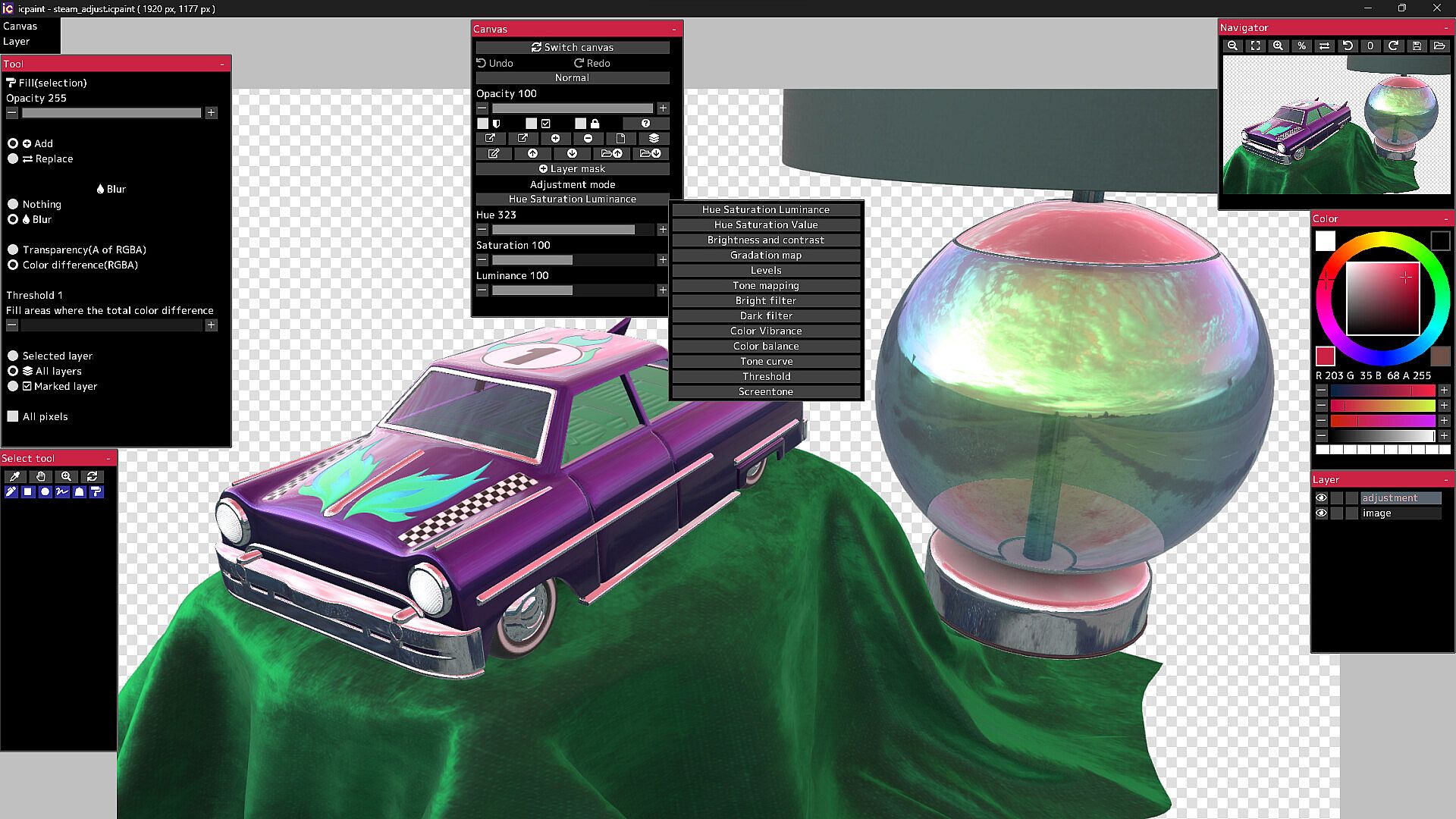This screenshot has height=819, width=1456.
Task: Click the merge layers stack icon
Action: pos(654,138)
